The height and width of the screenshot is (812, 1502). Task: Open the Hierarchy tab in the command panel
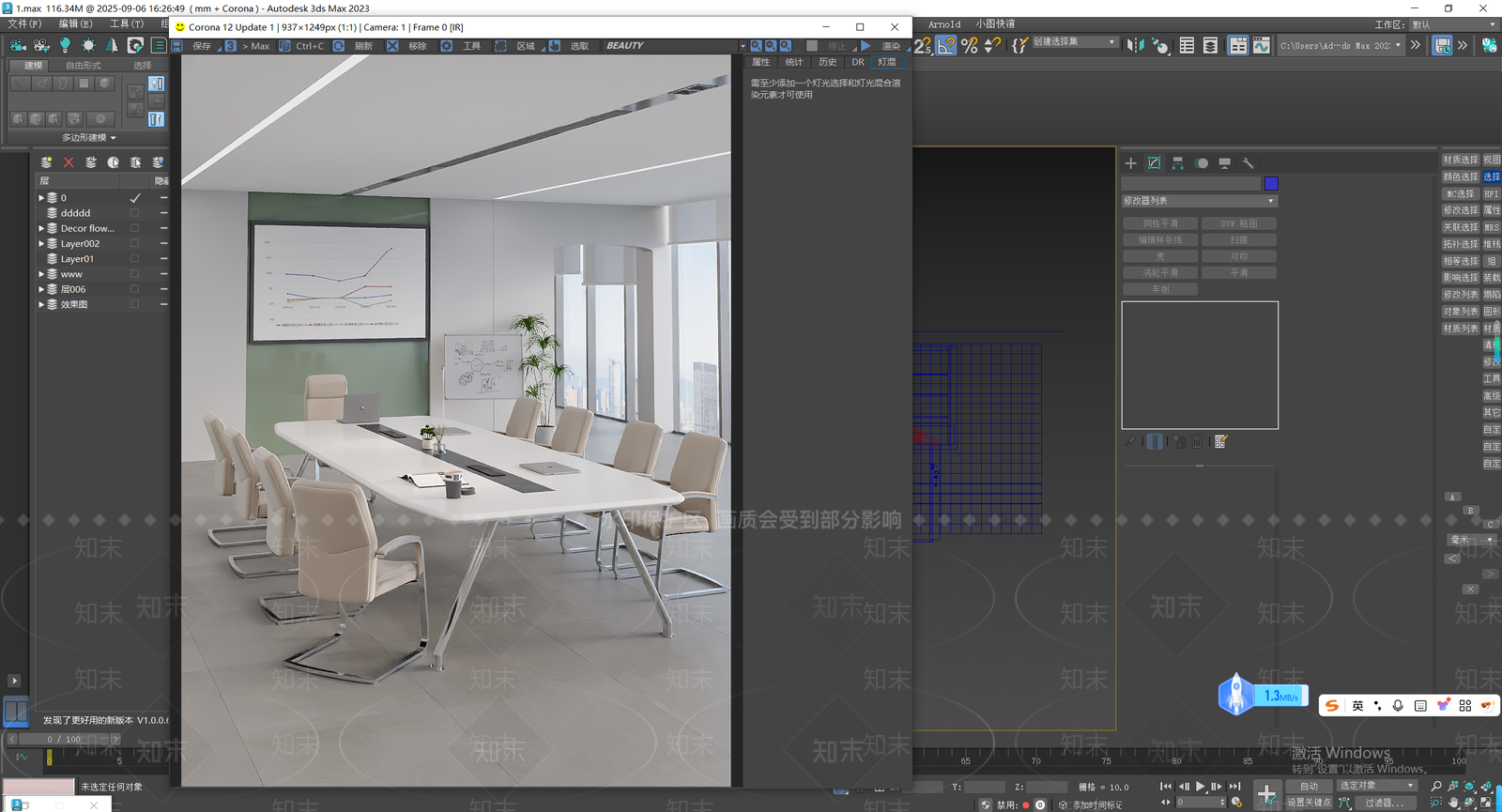[x=1177, y=163]
